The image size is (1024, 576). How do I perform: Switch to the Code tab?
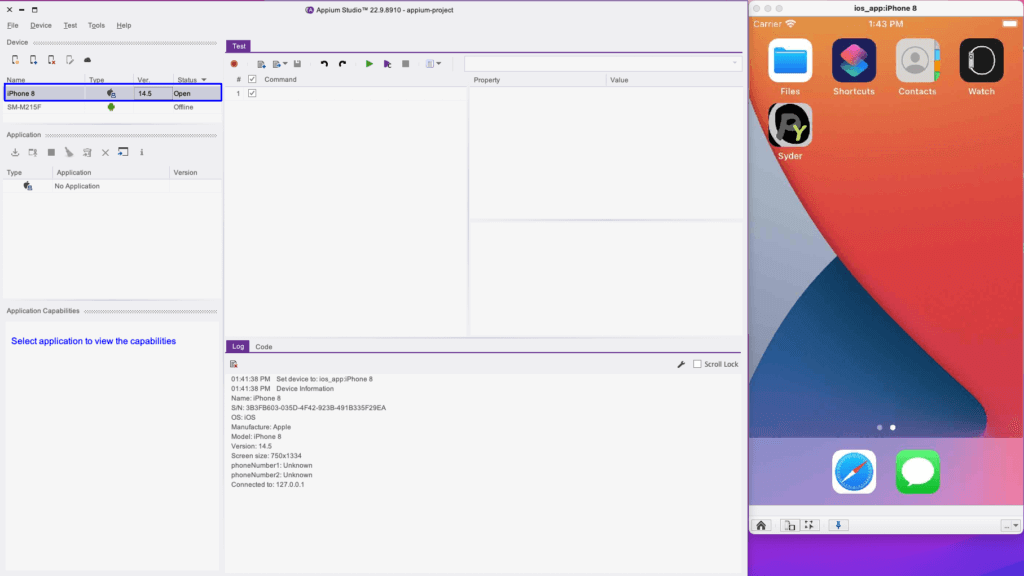pos(263,347)
